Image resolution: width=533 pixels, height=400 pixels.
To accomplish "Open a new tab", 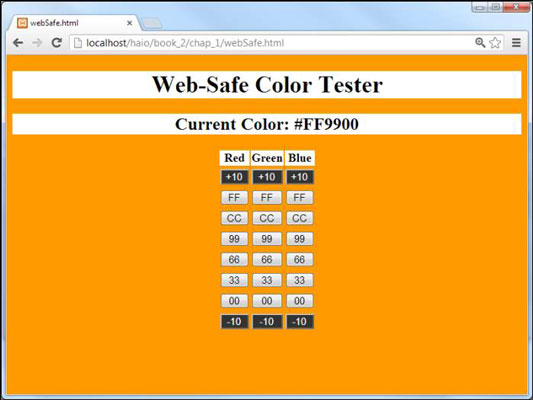I will point(151,23).
